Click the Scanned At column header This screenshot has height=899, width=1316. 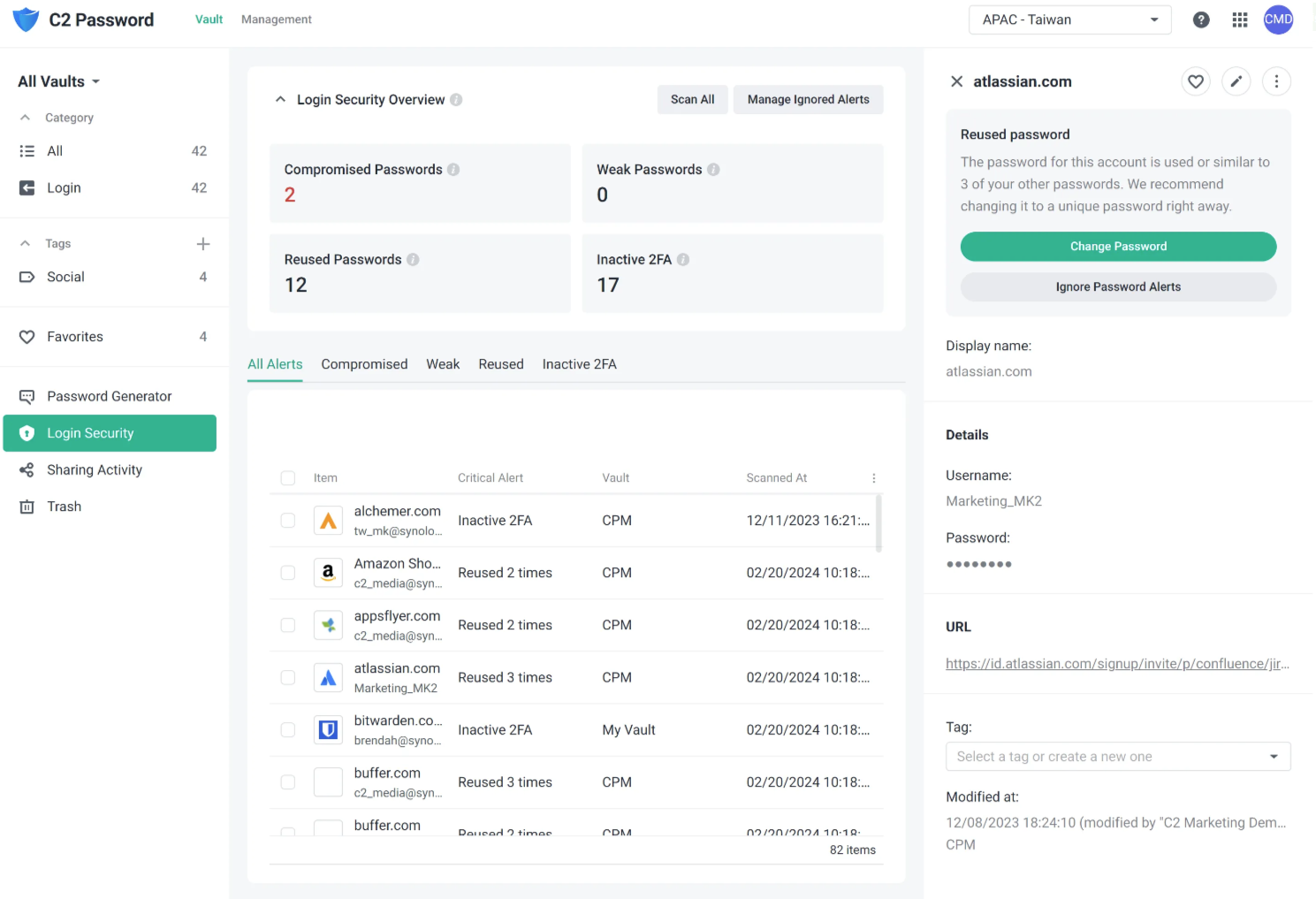click(x=777, y=478)
